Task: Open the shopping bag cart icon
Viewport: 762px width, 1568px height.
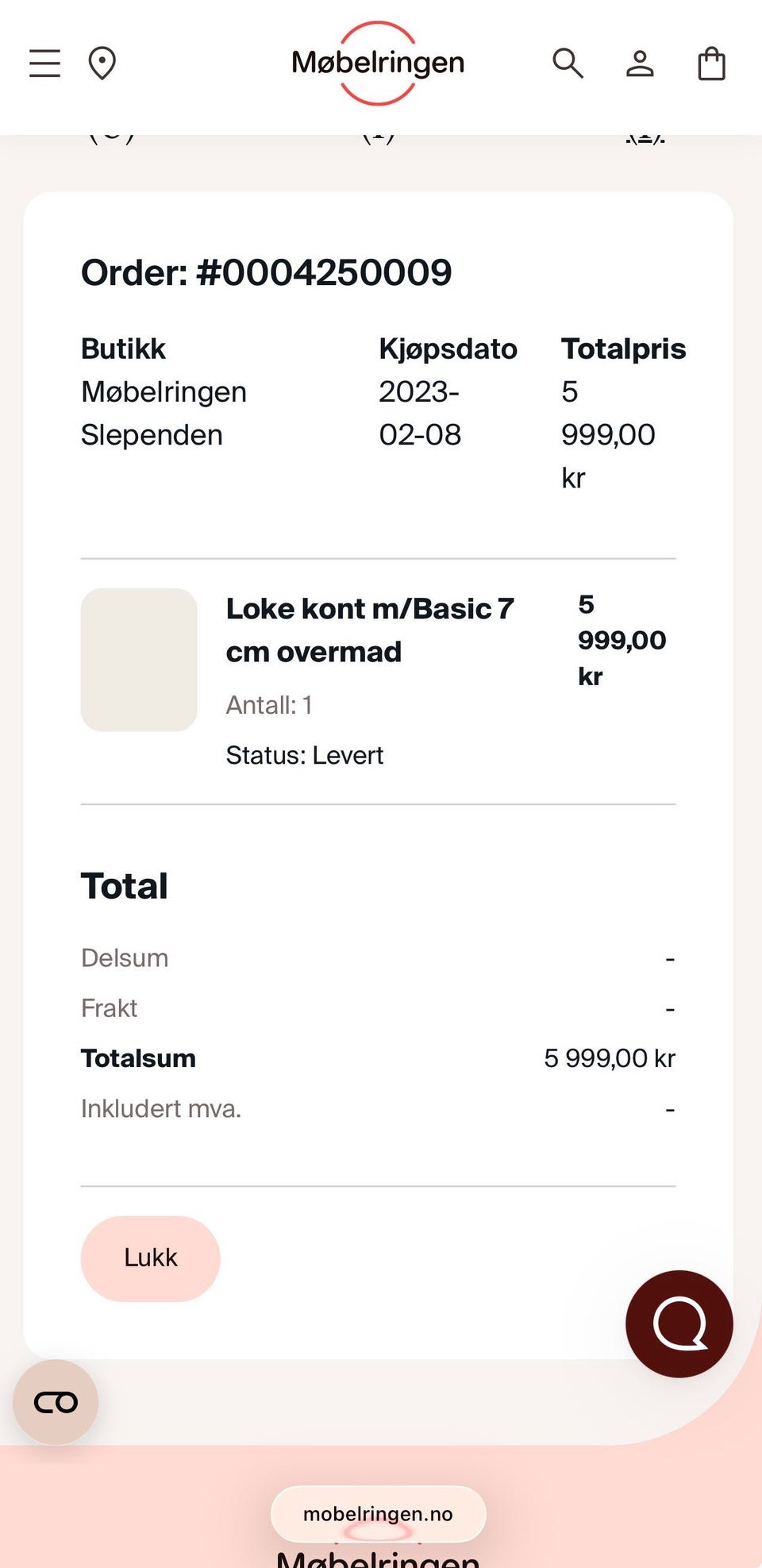Action: click(711, 64)
